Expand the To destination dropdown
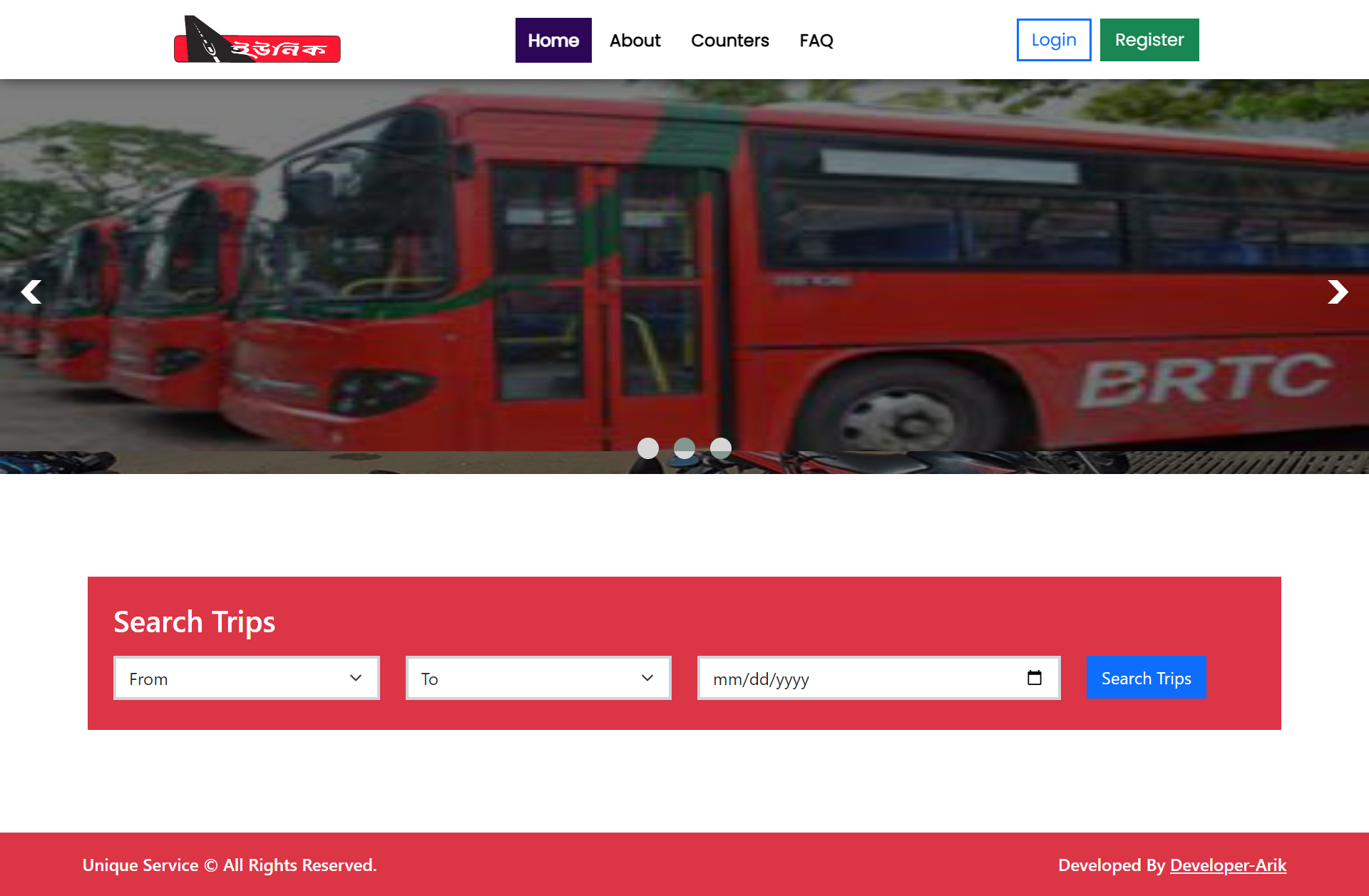 [x=538, y=678]
